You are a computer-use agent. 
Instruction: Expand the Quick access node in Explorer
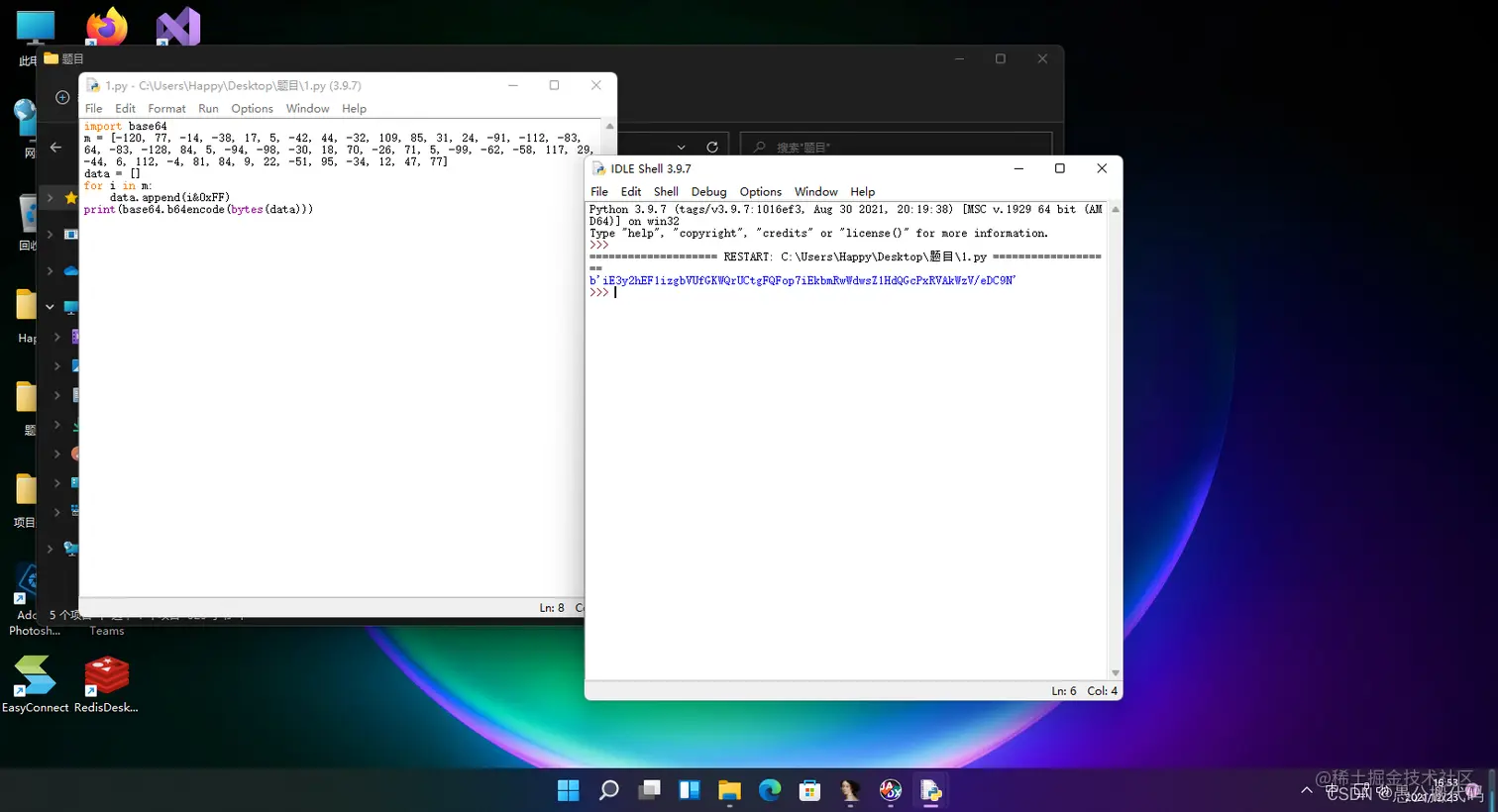51,198
